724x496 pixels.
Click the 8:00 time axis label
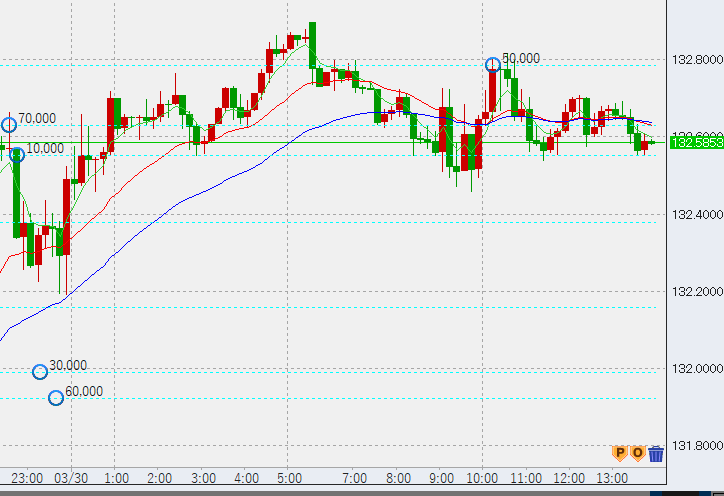(397, 478)
